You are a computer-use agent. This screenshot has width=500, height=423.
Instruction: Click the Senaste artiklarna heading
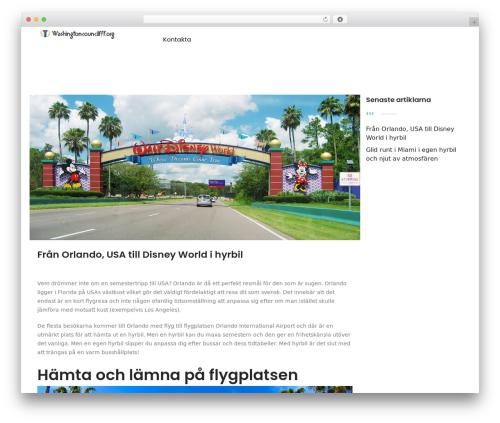click(x=398, y=100)
